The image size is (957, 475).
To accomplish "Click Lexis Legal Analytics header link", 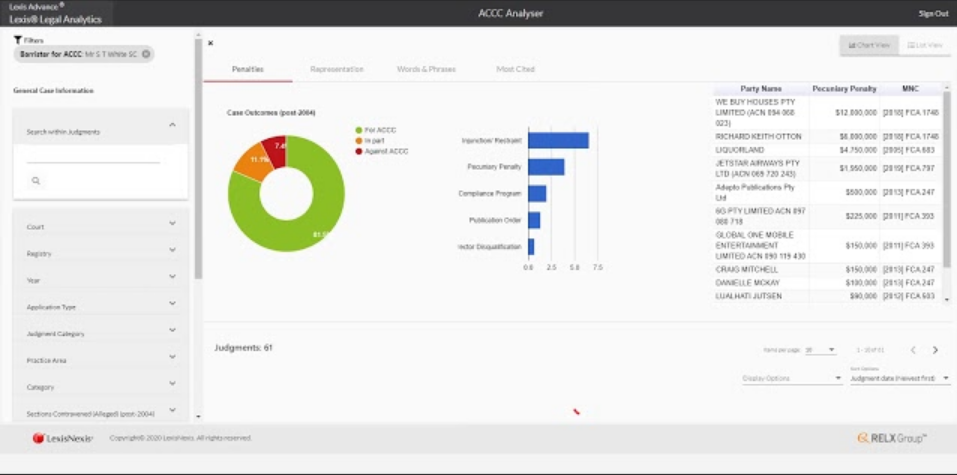I will (56, 19).
